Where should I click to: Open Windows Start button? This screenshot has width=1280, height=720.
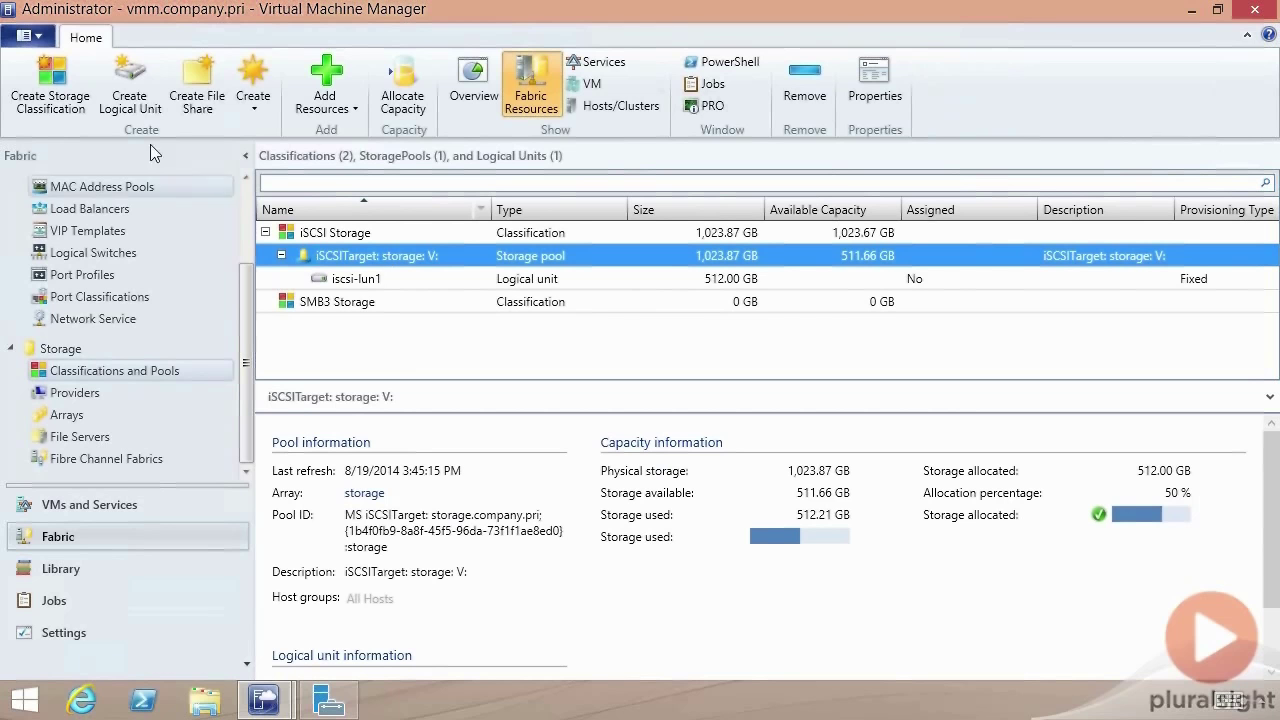[25, 700]
